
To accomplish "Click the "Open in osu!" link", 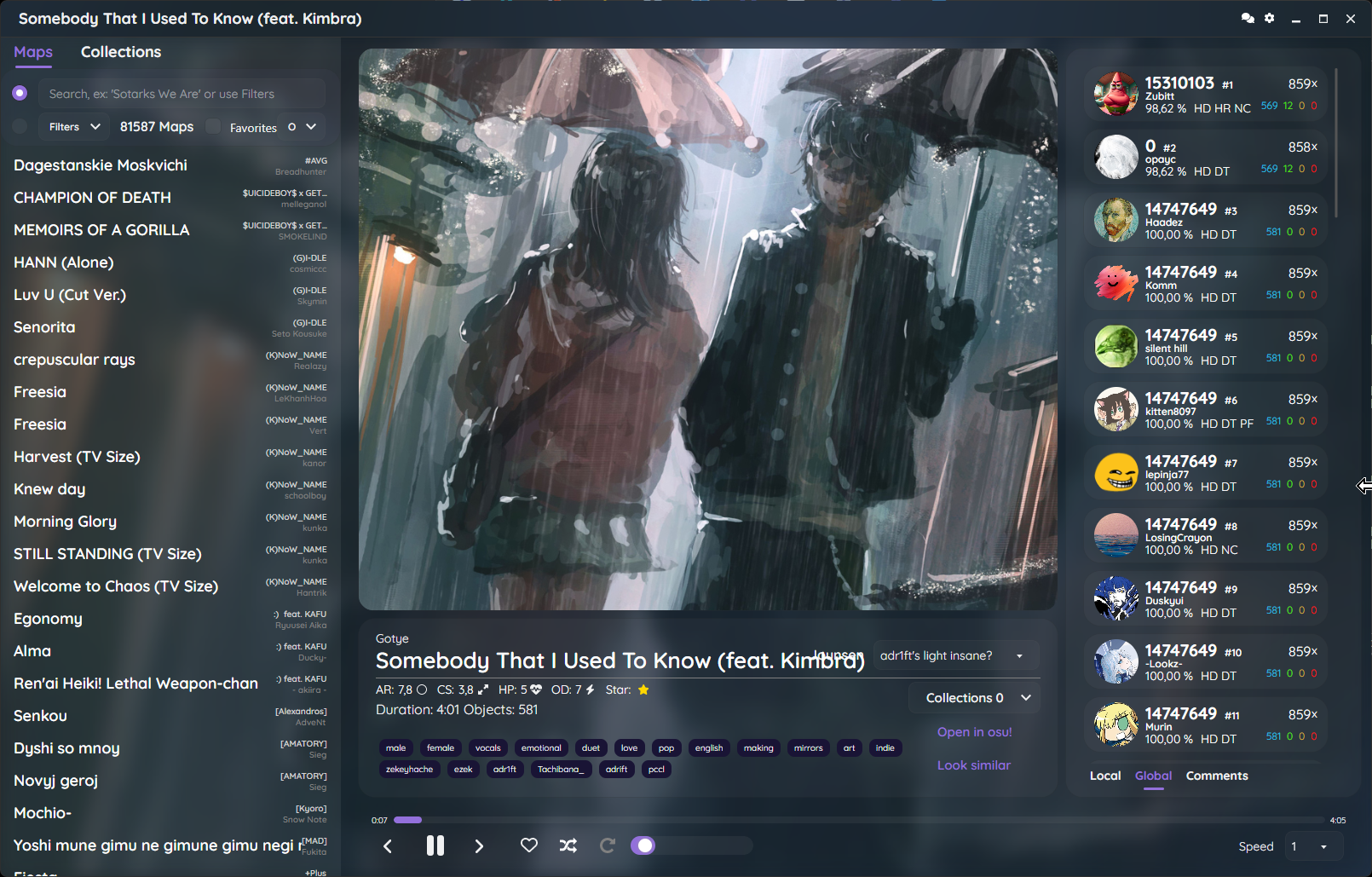I will point(974,732).
